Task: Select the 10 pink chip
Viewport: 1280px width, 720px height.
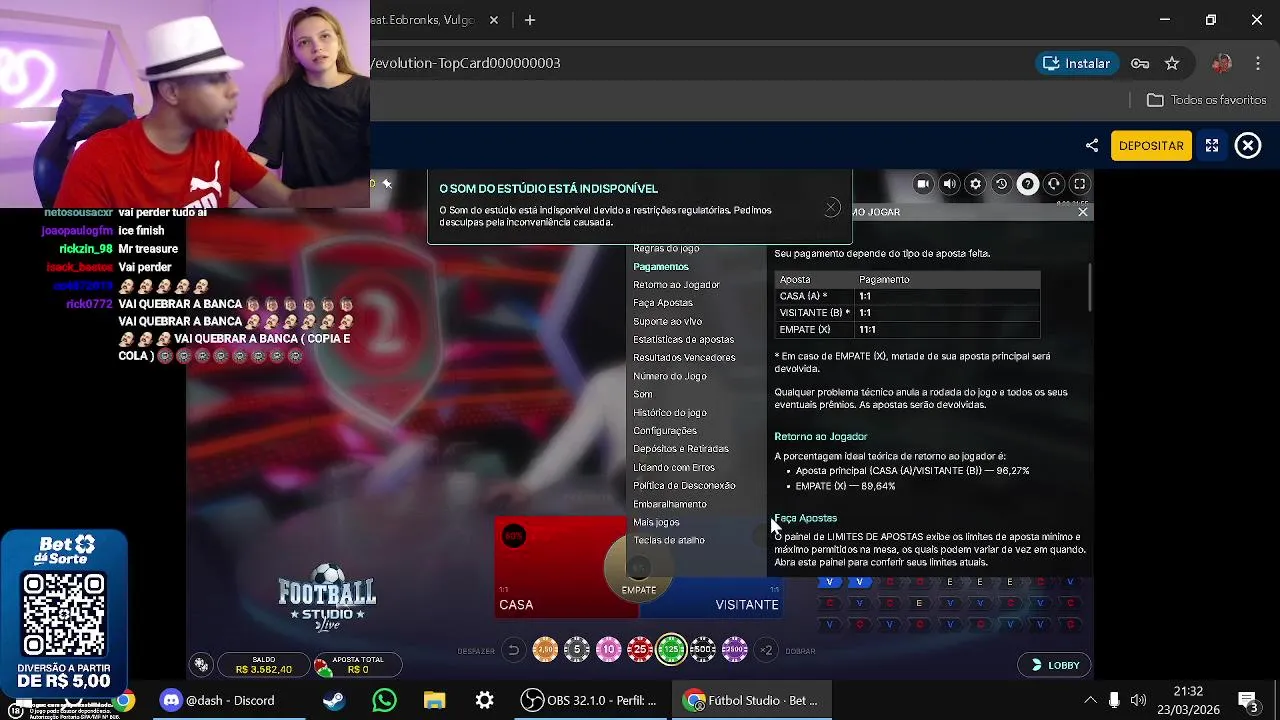Action: [609, 650]
